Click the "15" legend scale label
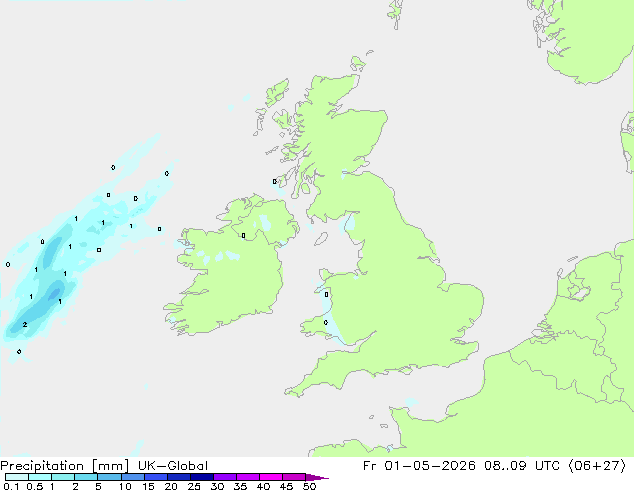The image size is (634, 490). click(x=148, y=486)
